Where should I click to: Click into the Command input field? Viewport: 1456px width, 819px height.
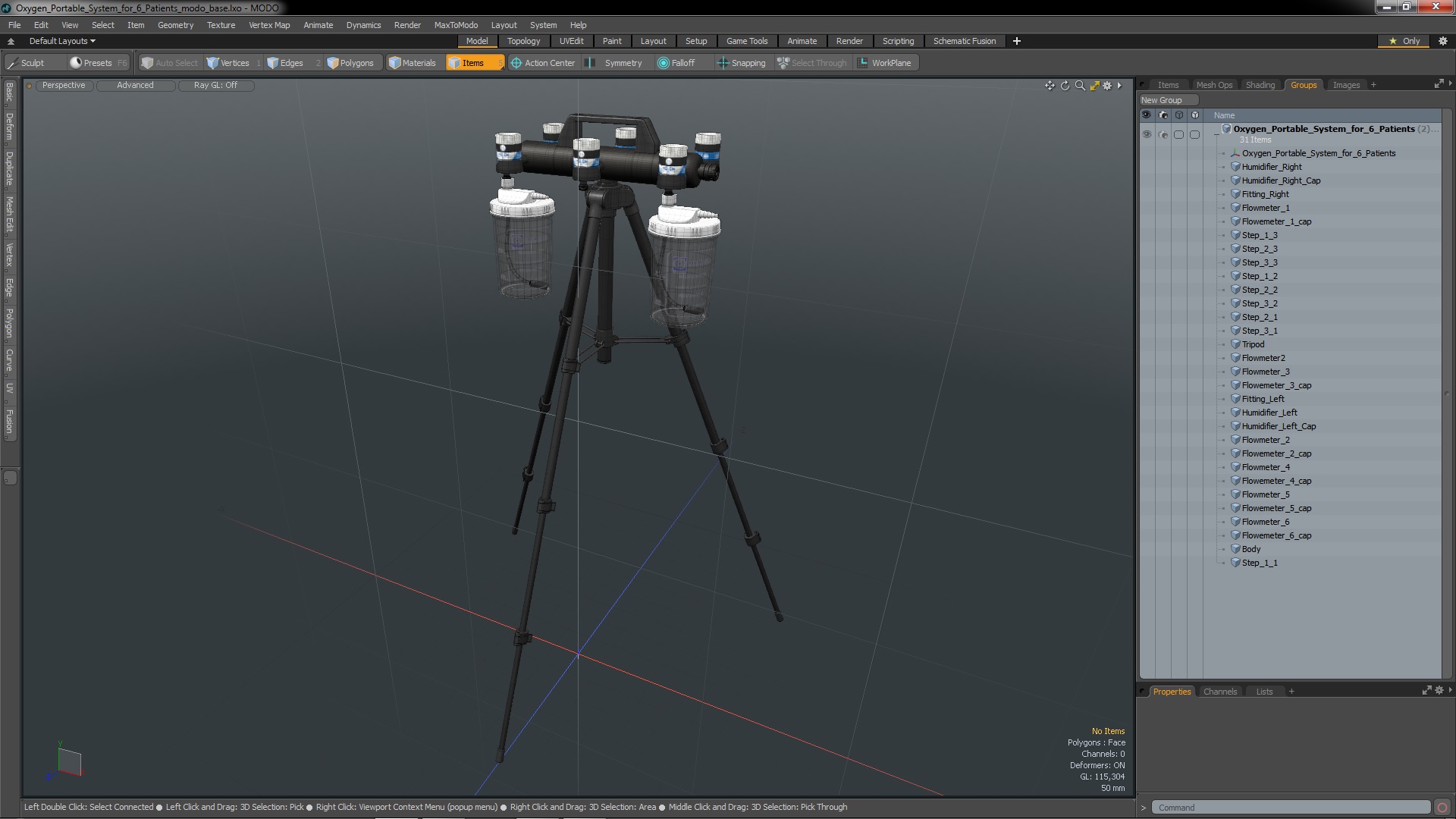click(x=1291, y=808)
